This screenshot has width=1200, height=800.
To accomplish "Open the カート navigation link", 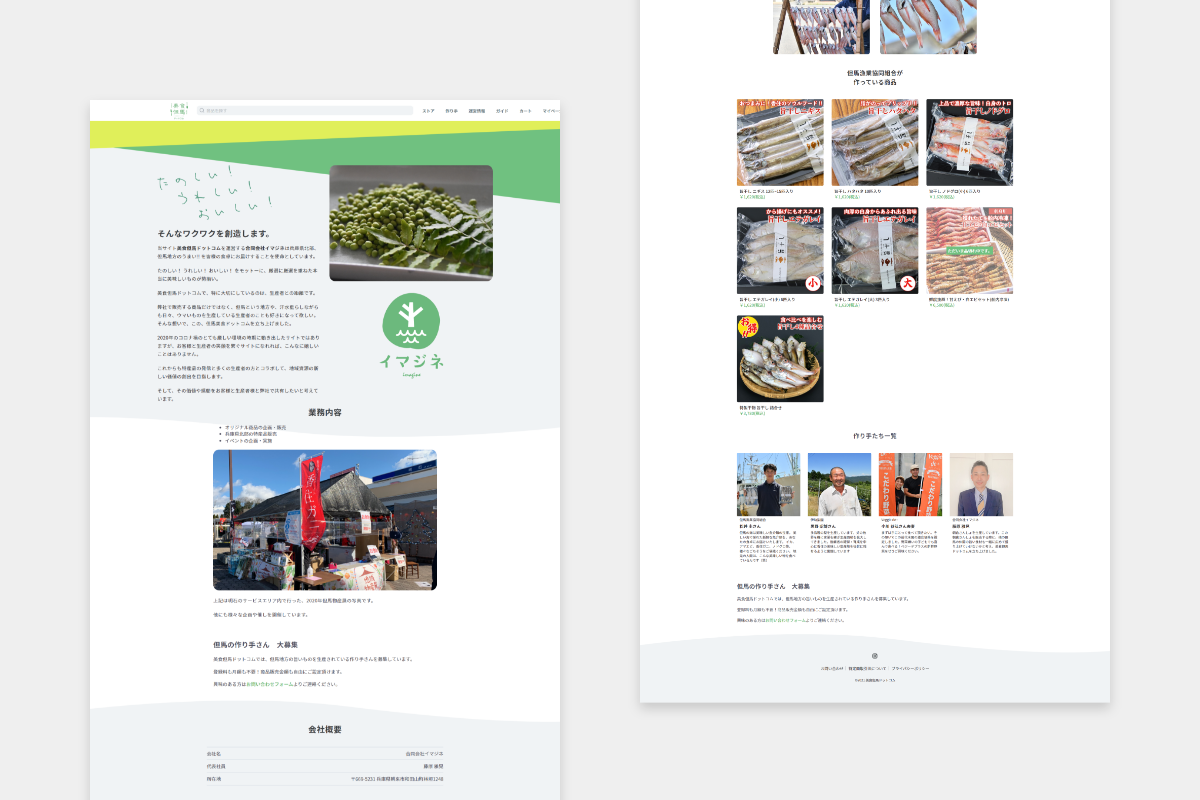I will pyautogui.click(x=525, y=111).
